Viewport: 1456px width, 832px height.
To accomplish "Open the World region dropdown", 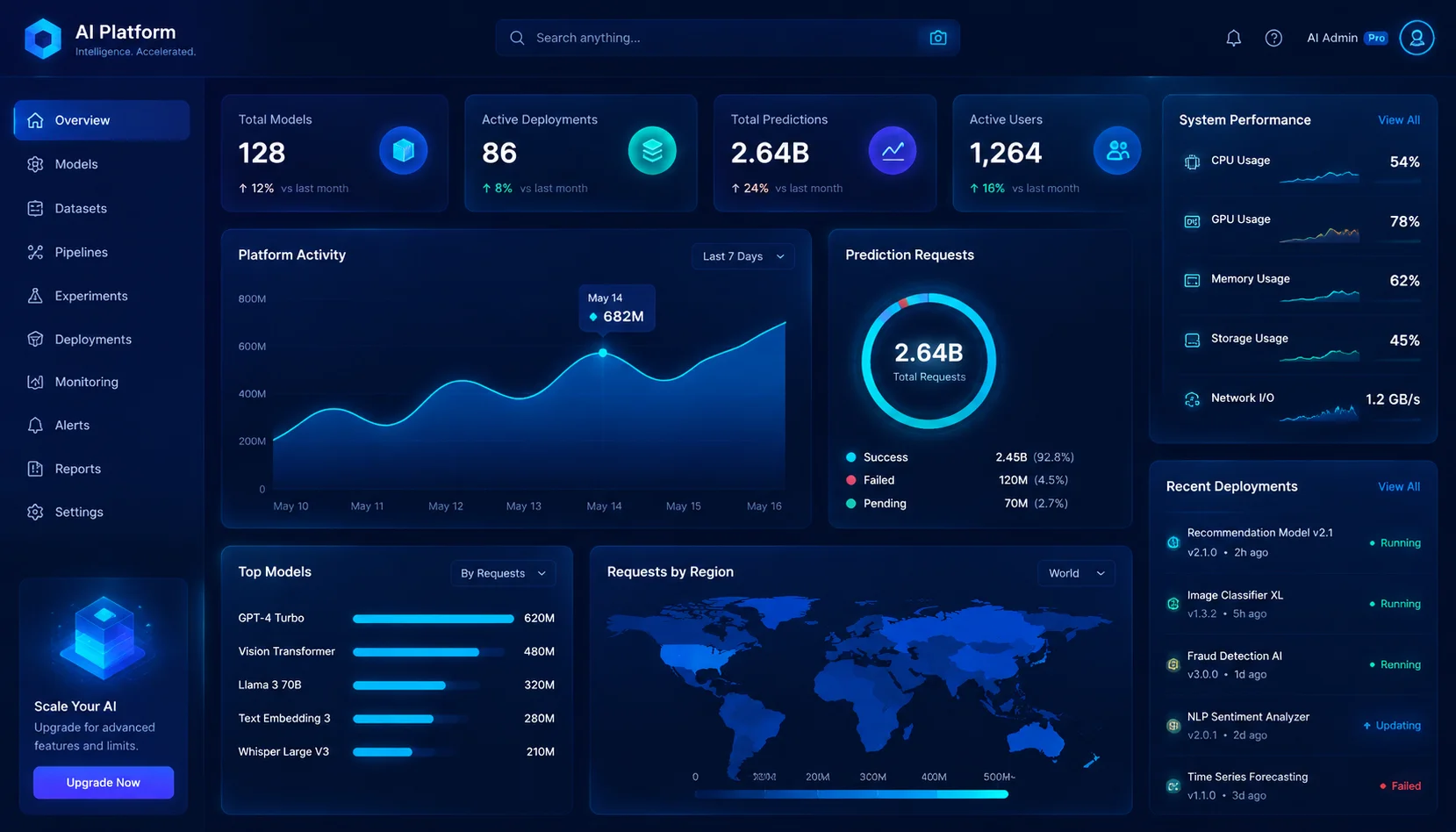I will coord(1076,573).
